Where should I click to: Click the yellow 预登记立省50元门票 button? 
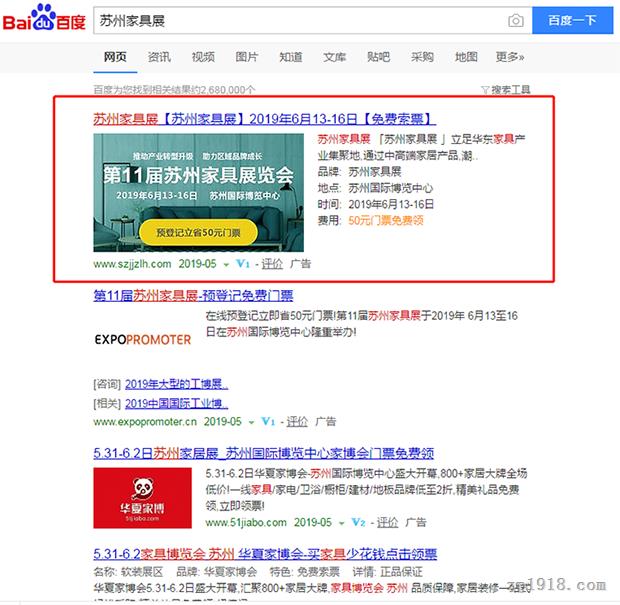(198, 233)
